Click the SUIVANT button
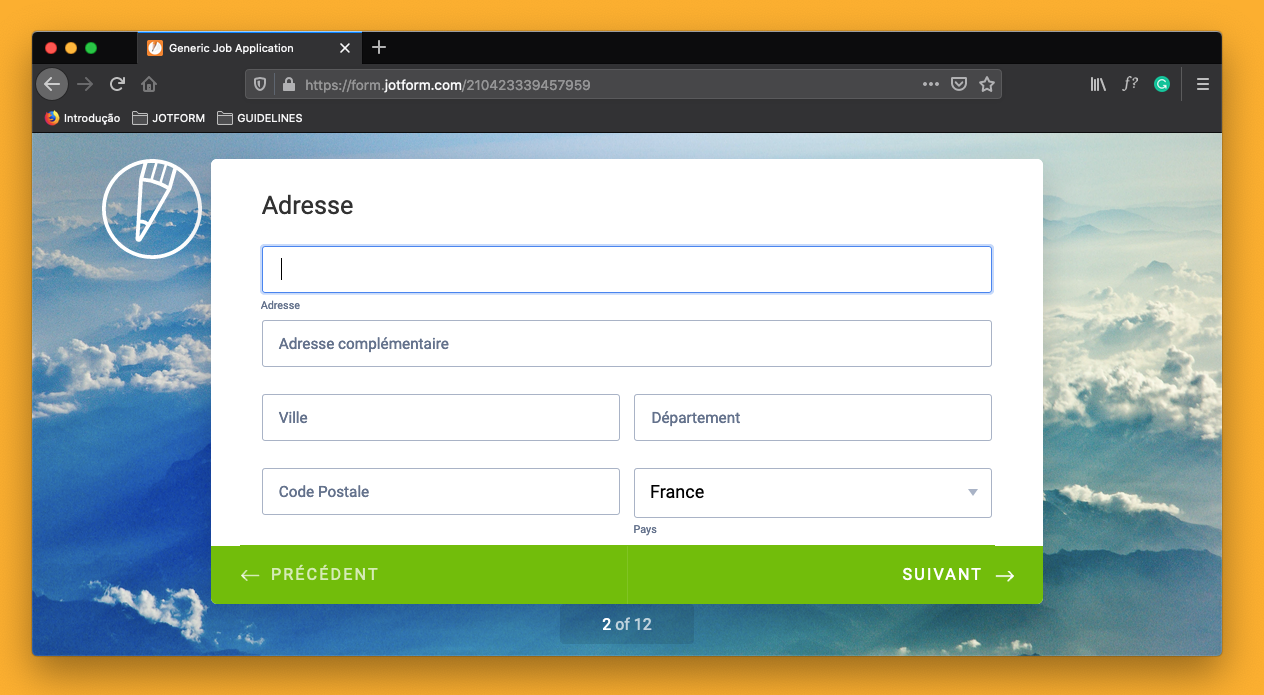 pos(835,575)
